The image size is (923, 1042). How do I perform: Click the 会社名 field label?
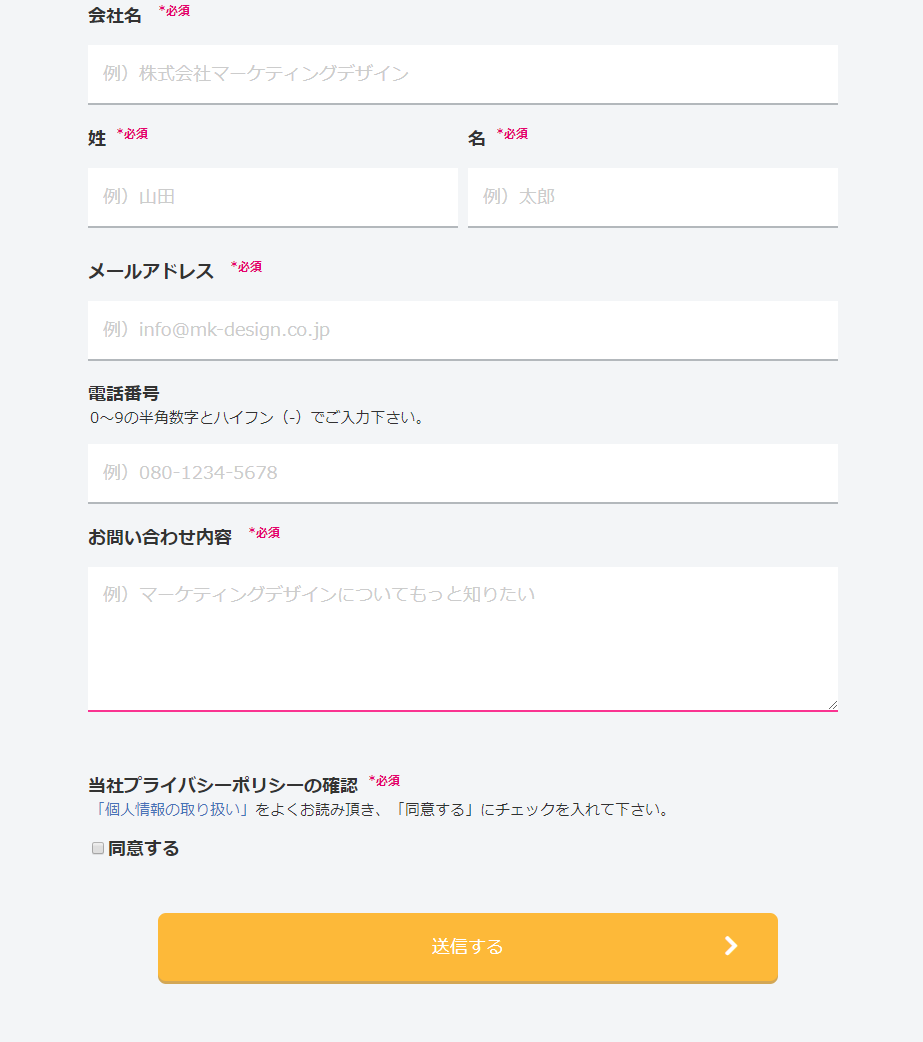(x=114, y=15)
